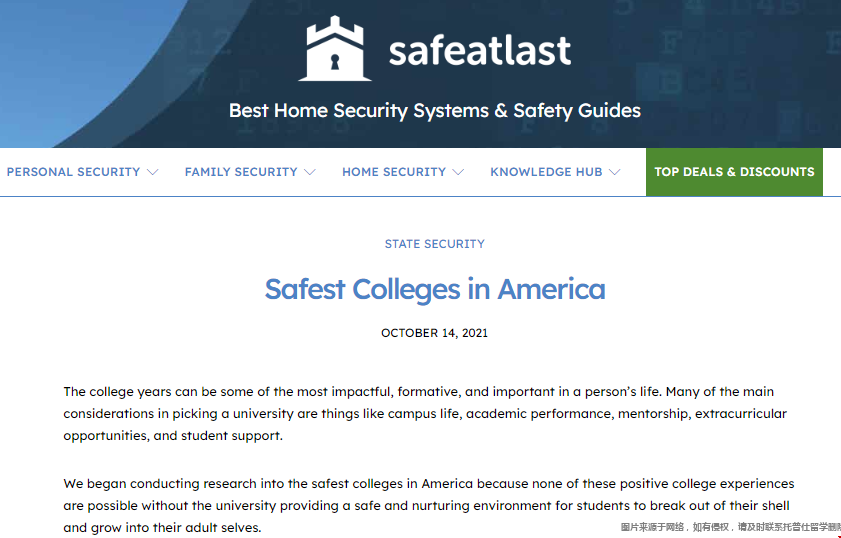Expand the Family Security chevron

(309, 172)
